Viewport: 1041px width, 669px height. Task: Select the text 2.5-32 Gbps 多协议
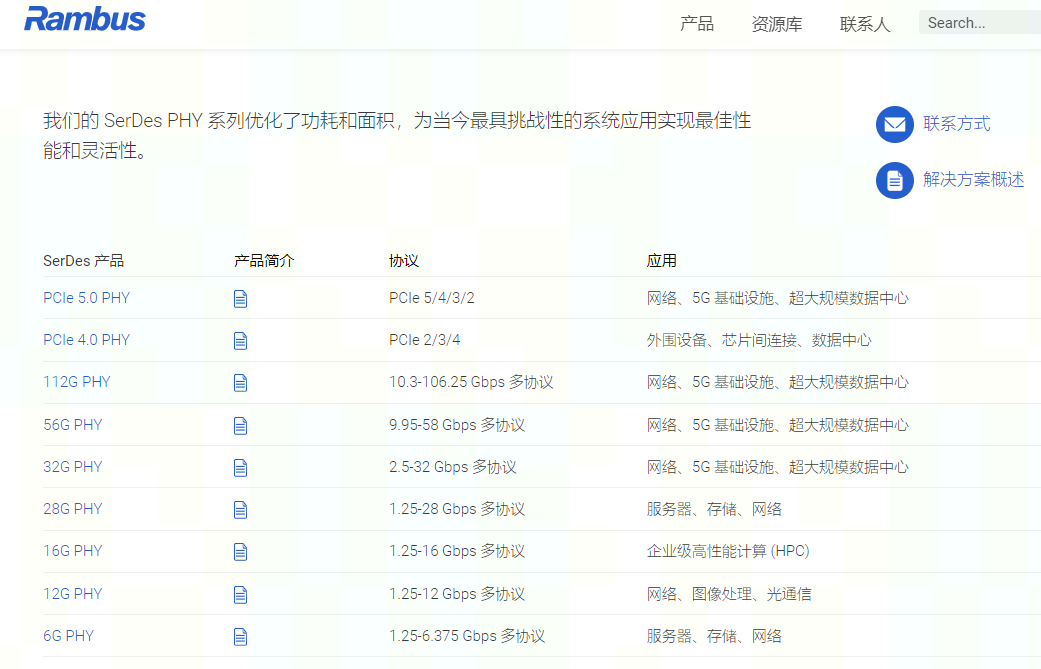(453, 467)
